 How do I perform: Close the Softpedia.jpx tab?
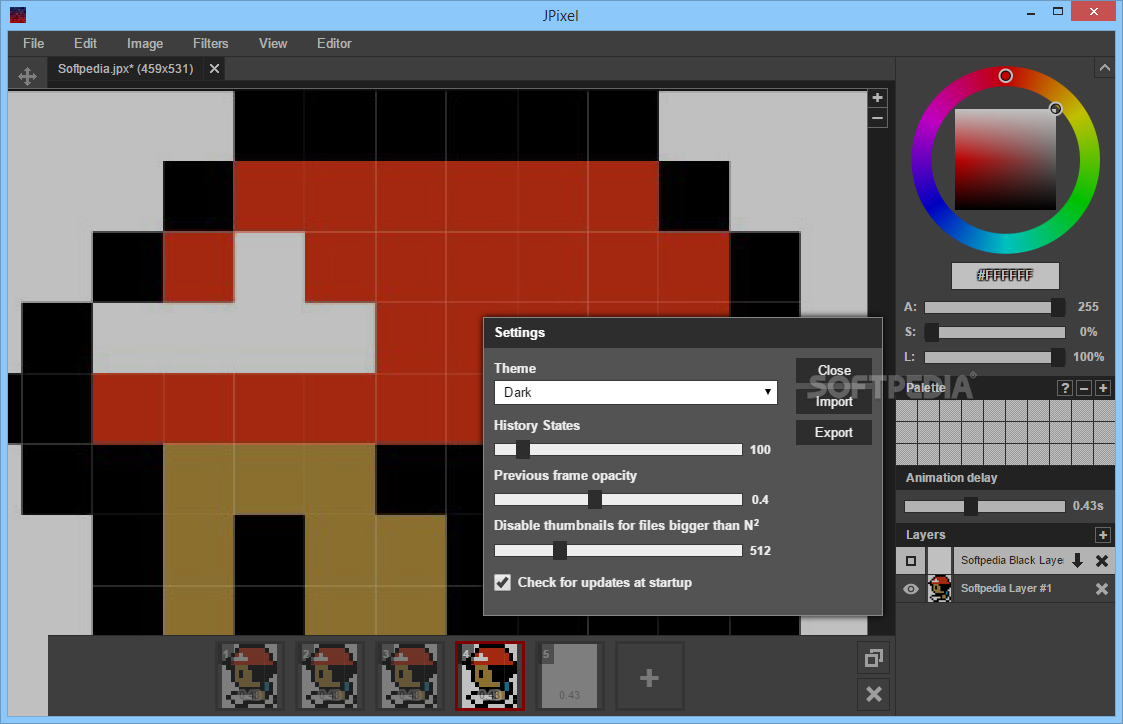(x=214, y=69)
